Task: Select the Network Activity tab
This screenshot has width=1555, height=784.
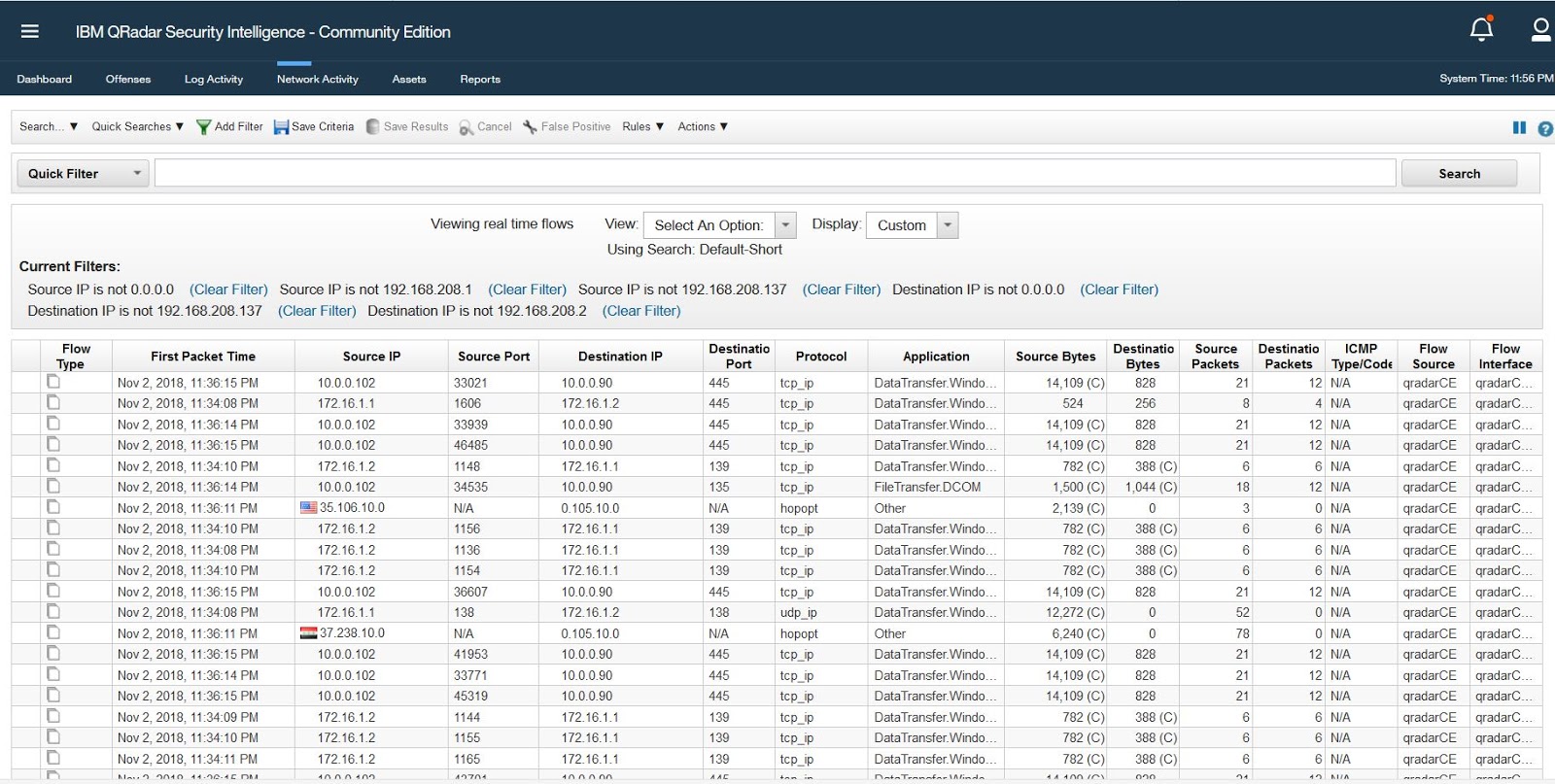Action: [318, 79]
